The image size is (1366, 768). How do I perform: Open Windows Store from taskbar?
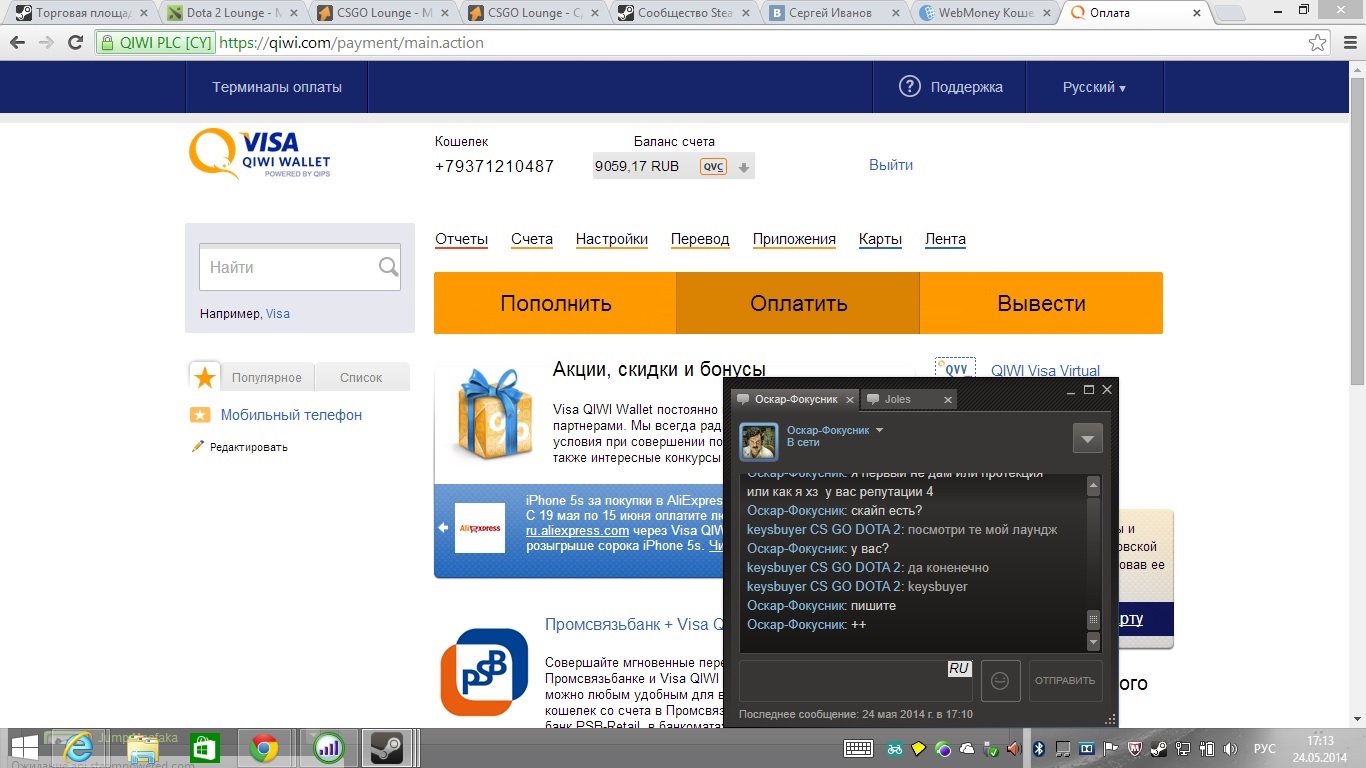(x=203, y=747)
